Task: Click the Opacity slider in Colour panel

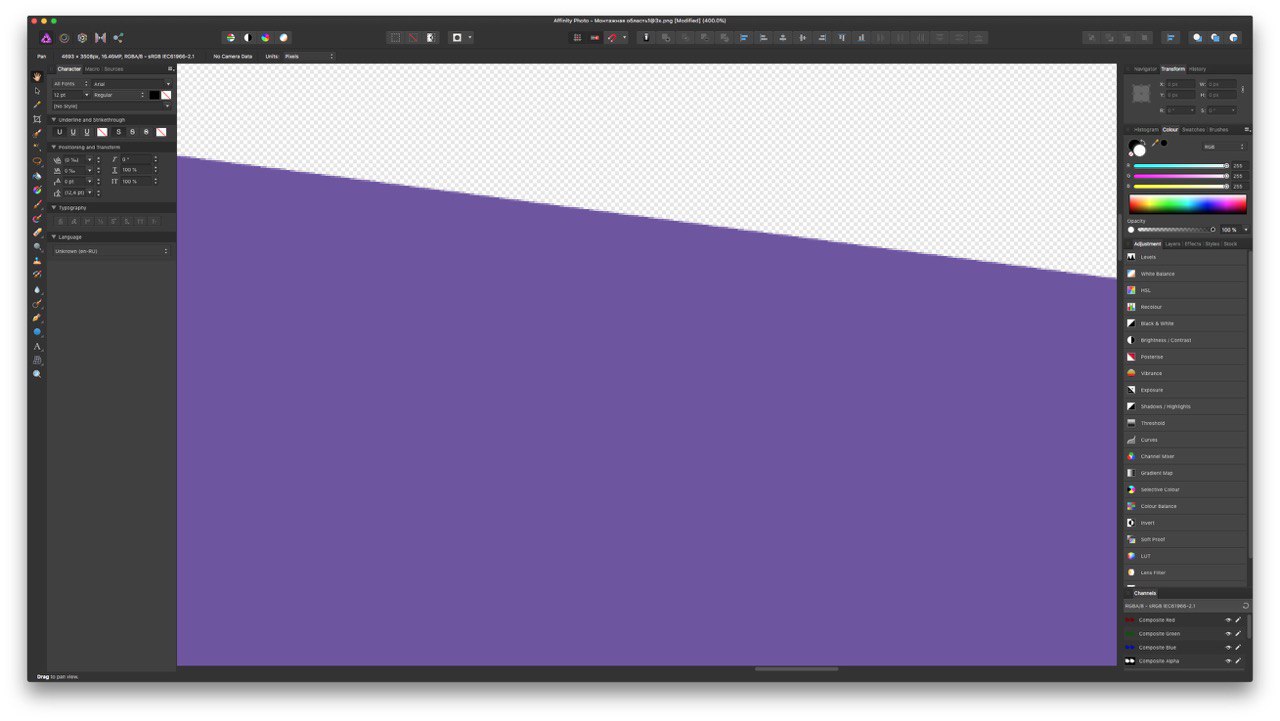Action: (1176, 230)
